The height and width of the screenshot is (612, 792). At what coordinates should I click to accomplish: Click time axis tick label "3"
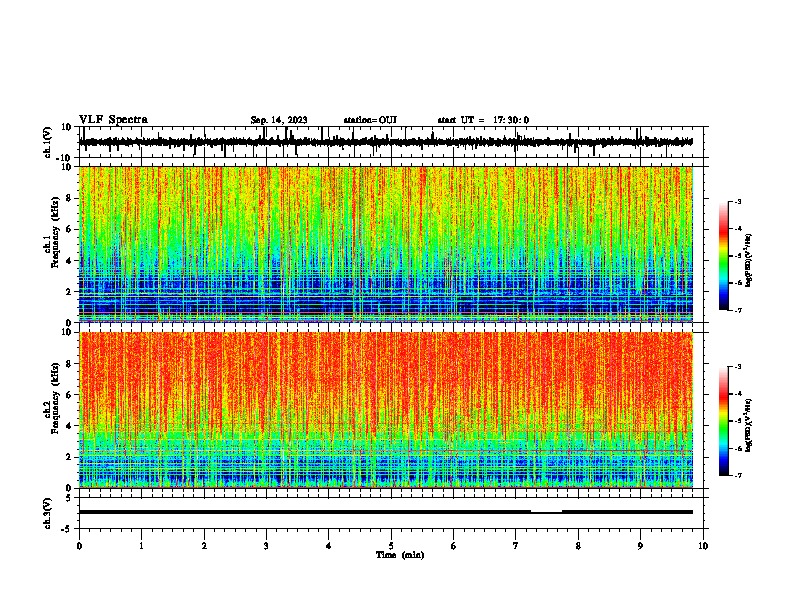point(266,546)
